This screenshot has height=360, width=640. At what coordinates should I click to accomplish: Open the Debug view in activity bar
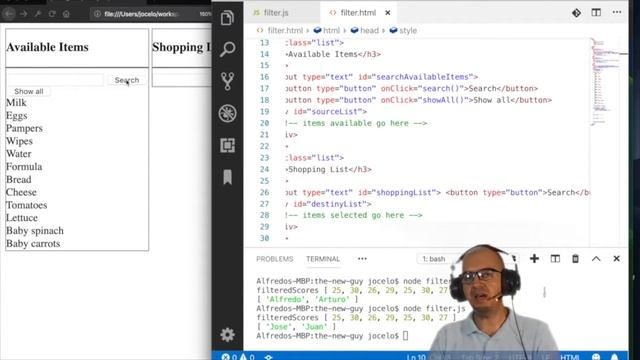point(227,113)
